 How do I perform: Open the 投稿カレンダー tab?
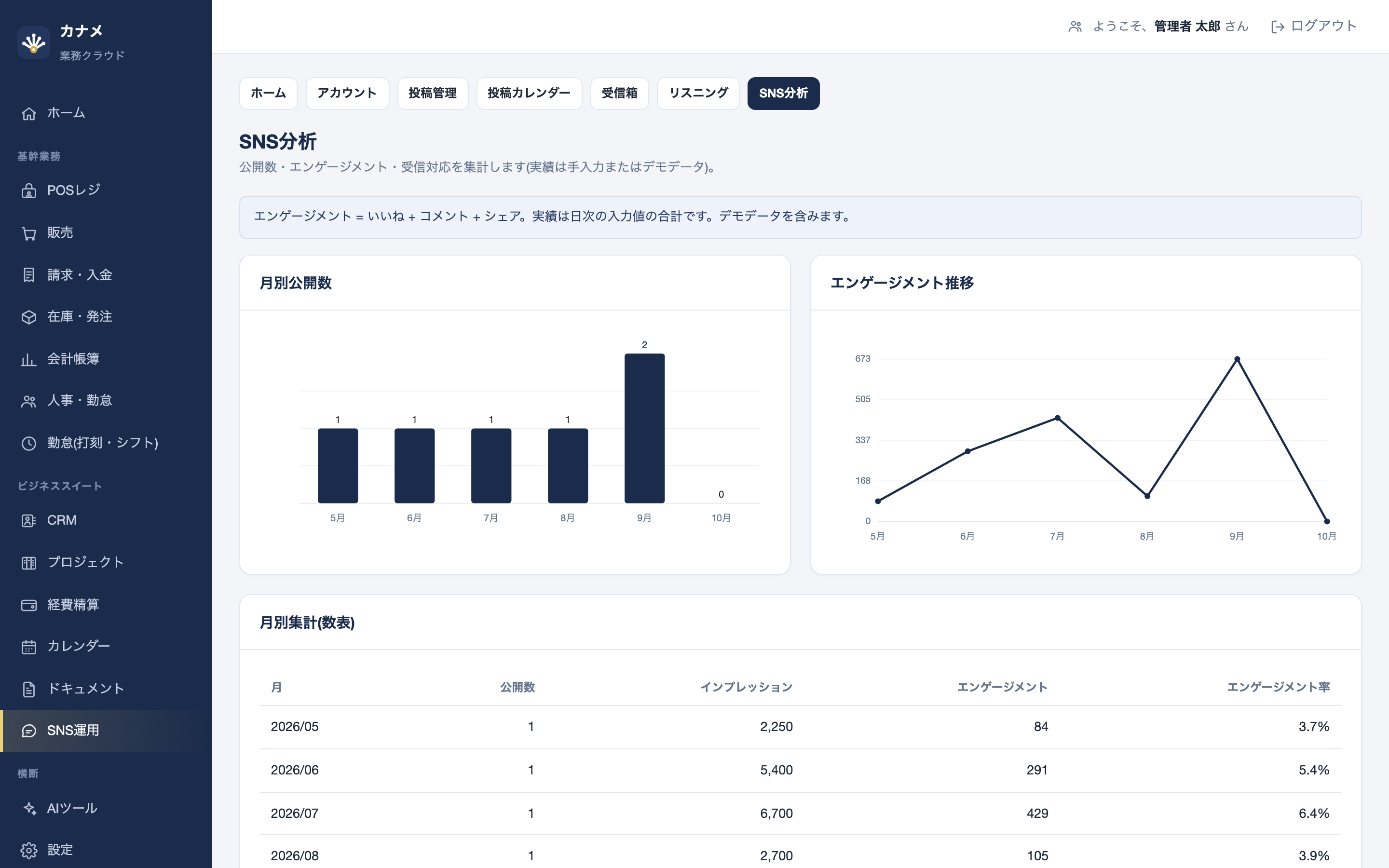529,93
